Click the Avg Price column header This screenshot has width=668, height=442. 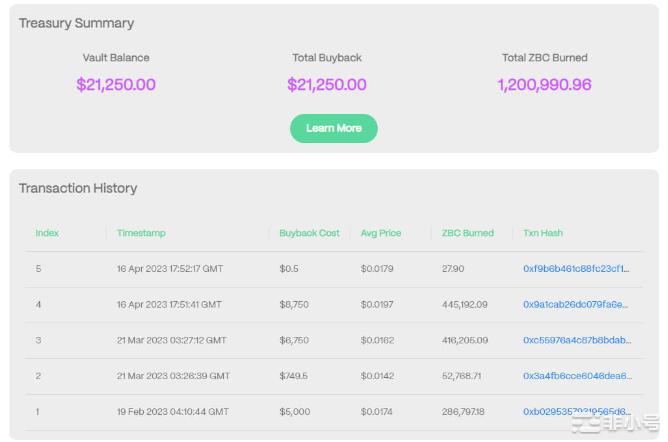coord(381,233)
